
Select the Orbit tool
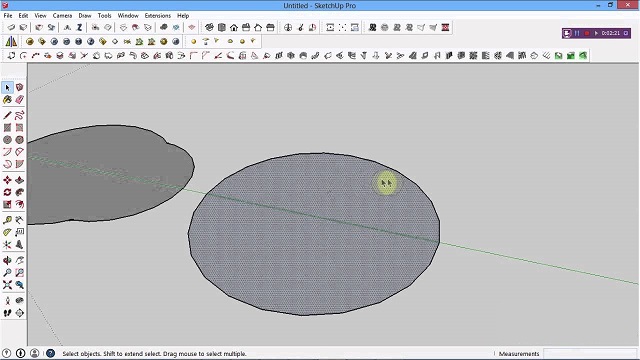(x=7, y=260)
